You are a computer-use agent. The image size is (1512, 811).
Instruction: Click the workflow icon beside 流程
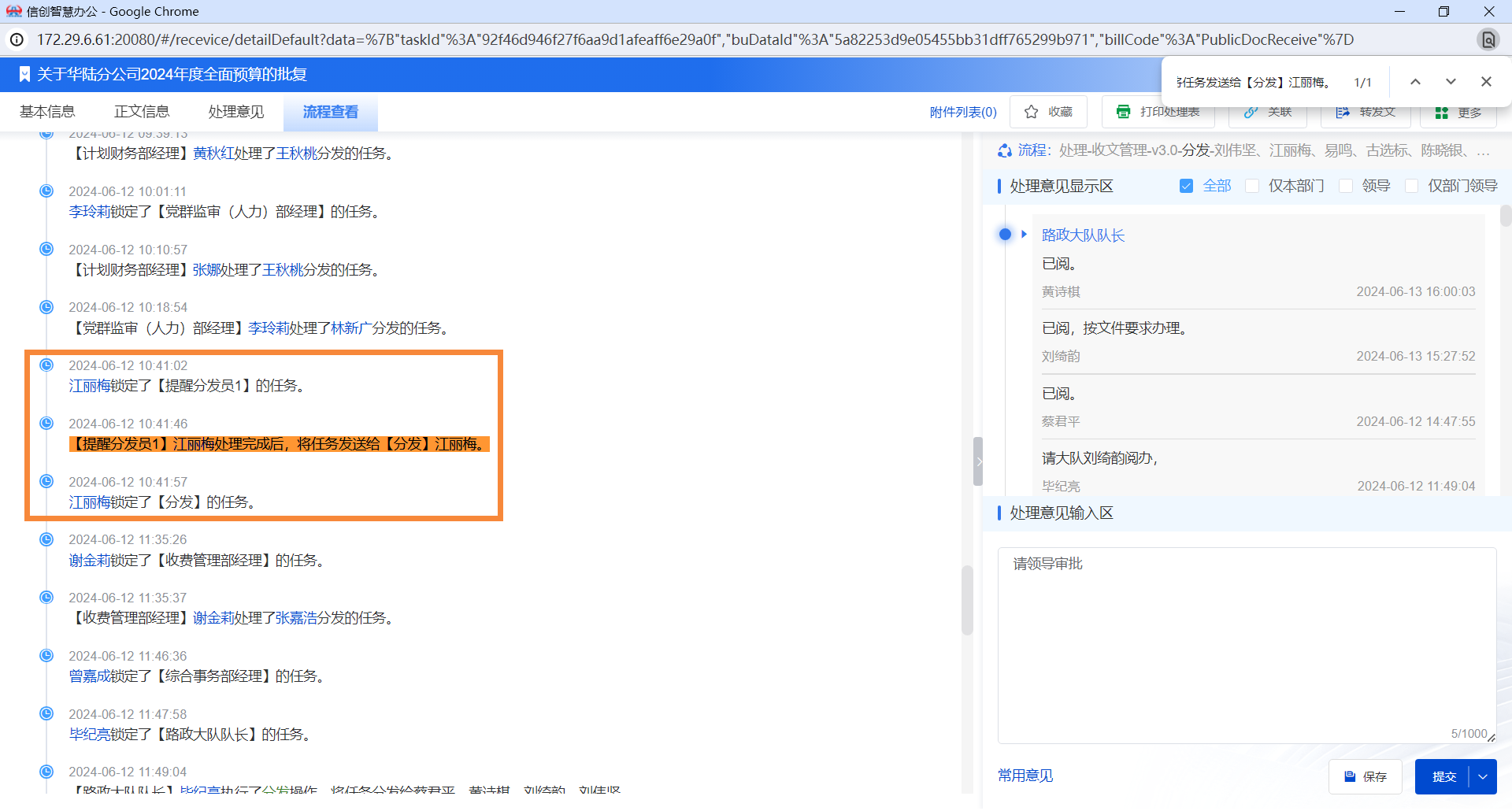coord(1005,150)
